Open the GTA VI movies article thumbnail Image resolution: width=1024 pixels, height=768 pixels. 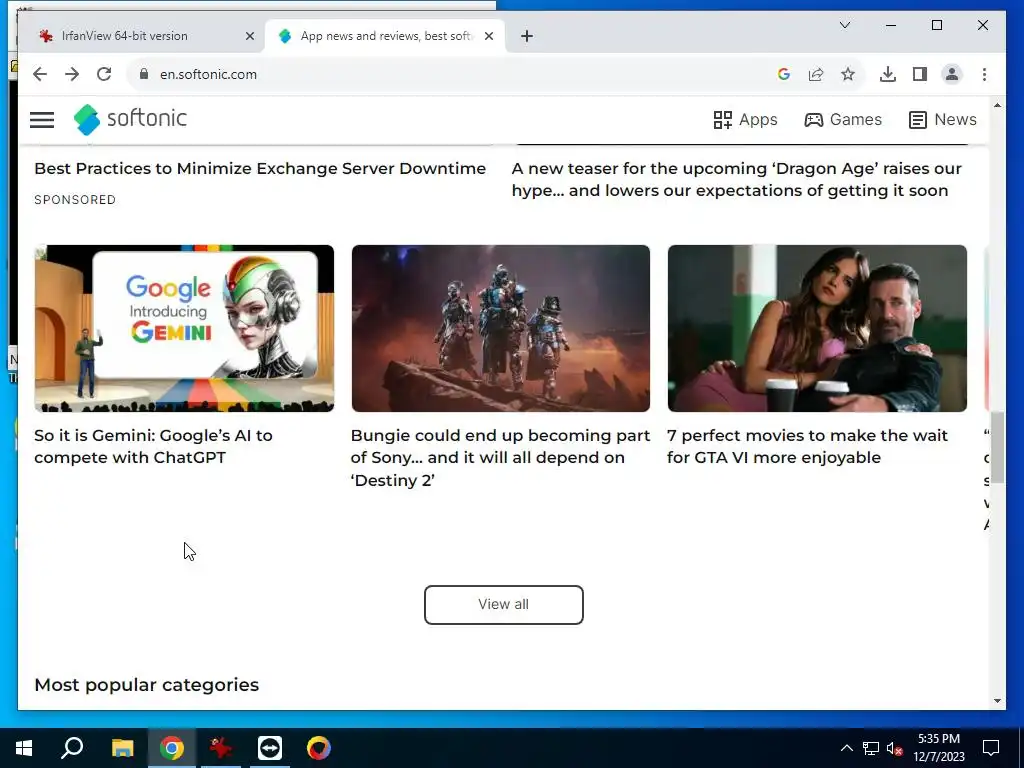pyautogui.click(x=817, y=328)
